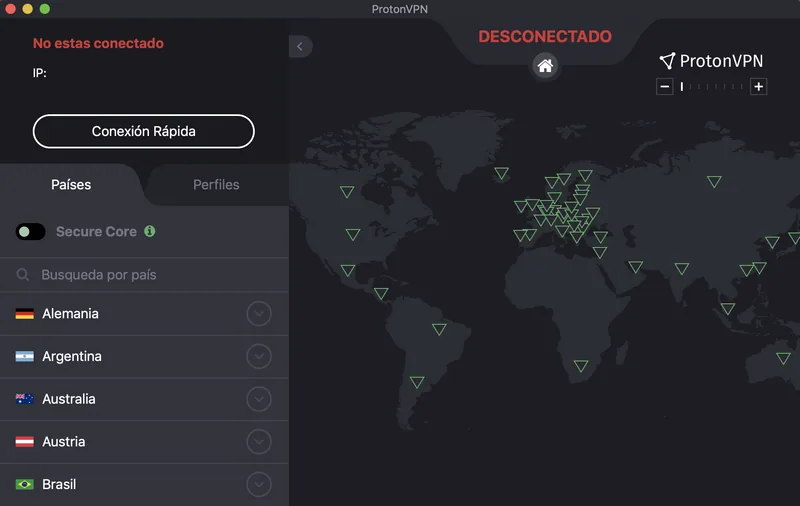Switch to the Países tab
The width and height of the screenshot is (800, 506).
[x=71, y=185]
